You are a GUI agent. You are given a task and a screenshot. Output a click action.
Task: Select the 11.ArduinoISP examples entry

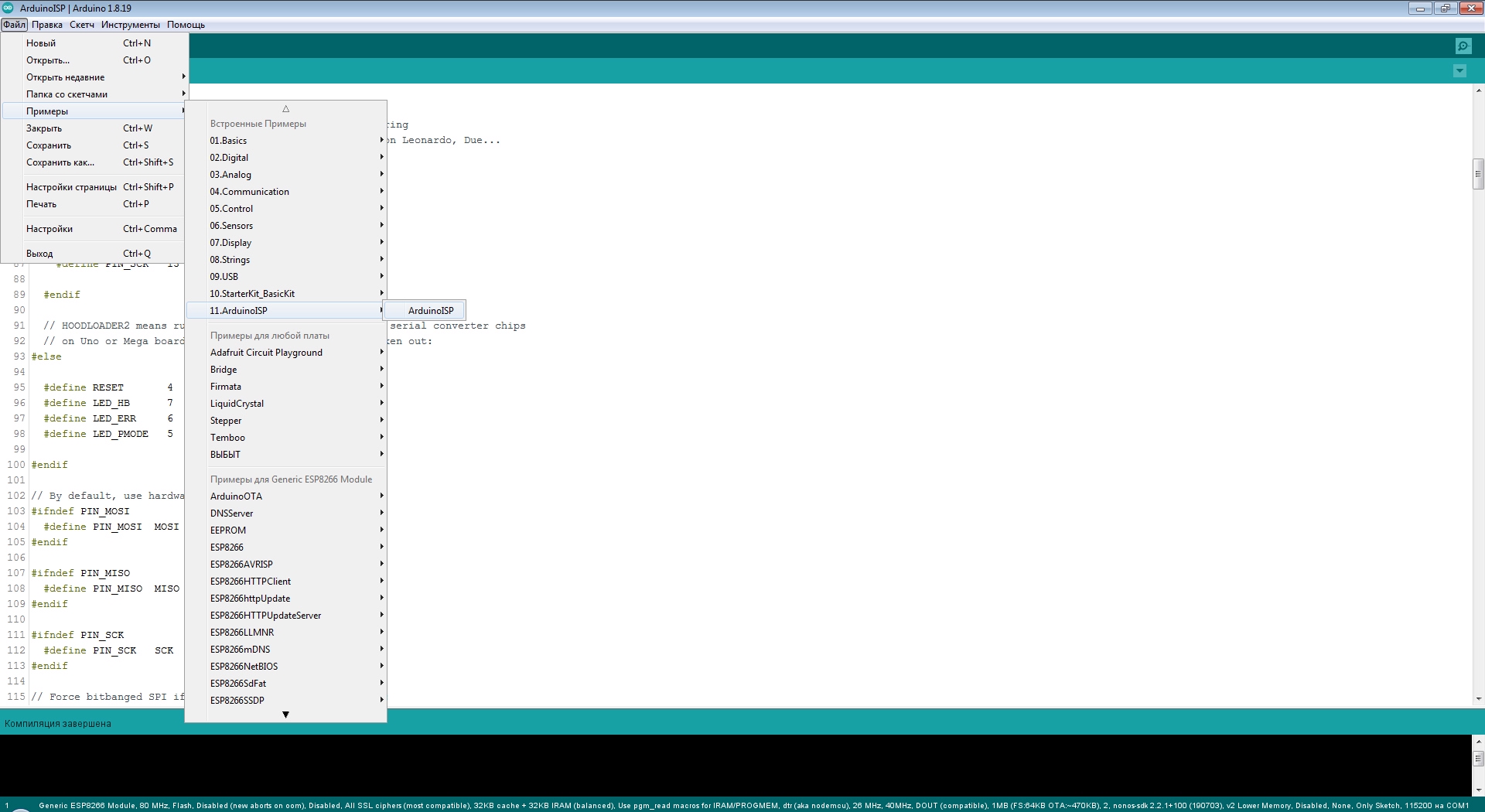286,311
